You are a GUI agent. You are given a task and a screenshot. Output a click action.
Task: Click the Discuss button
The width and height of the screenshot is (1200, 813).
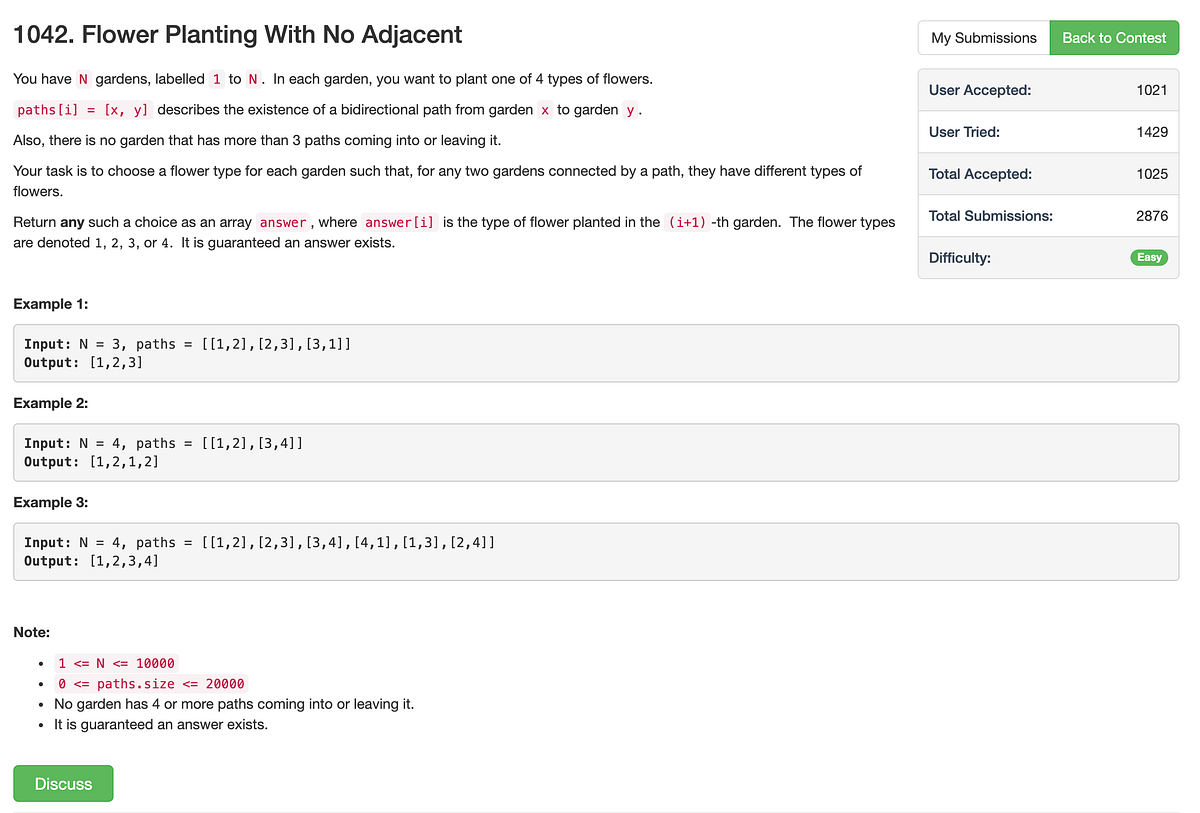click(x=63, y=783)
